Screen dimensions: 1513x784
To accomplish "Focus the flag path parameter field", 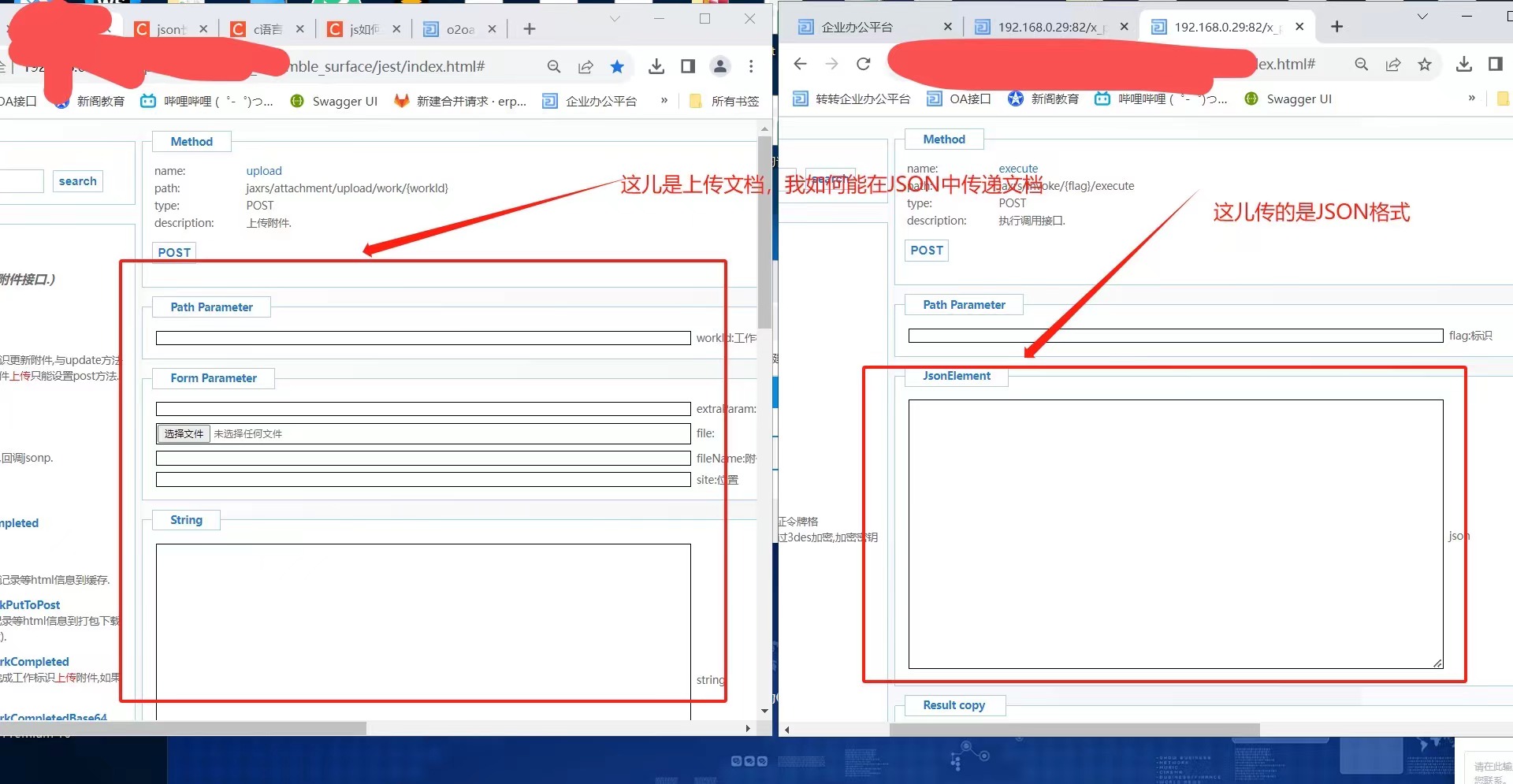I will click(x=1176, y=336).
